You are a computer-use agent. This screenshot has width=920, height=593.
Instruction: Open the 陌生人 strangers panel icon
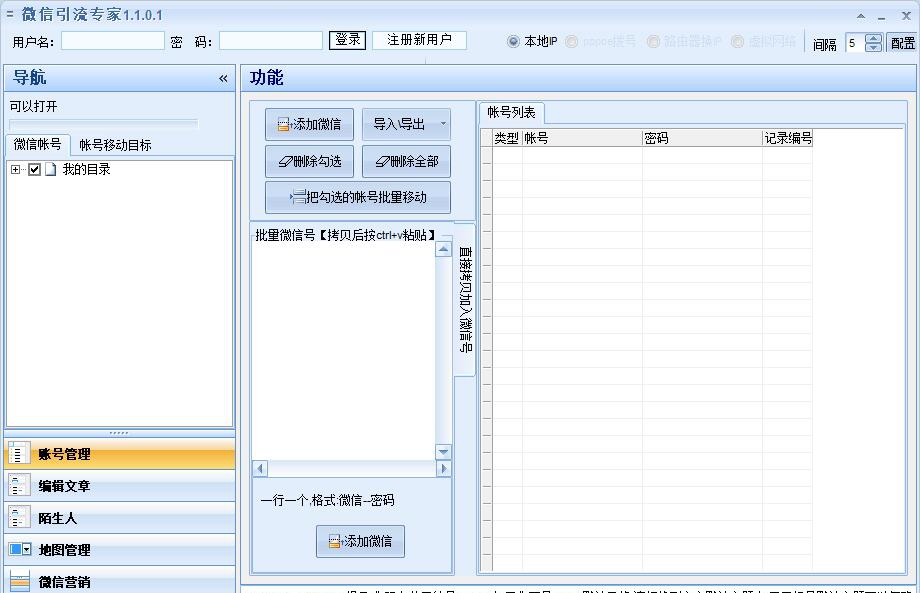[20, 518]
